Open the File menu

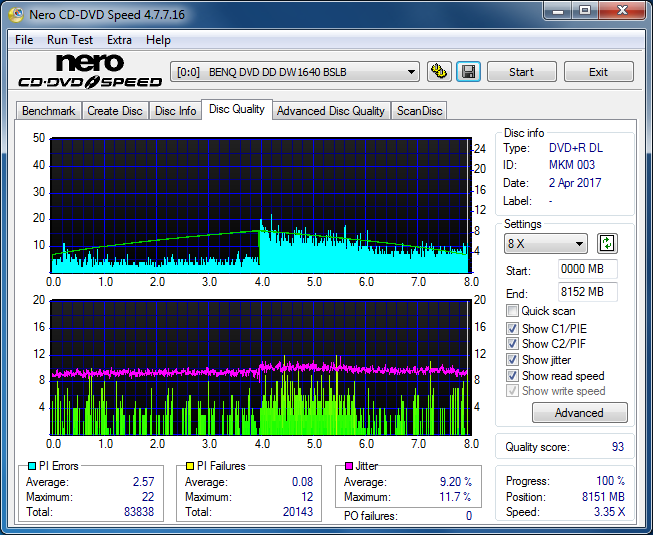tap(24, 40)
